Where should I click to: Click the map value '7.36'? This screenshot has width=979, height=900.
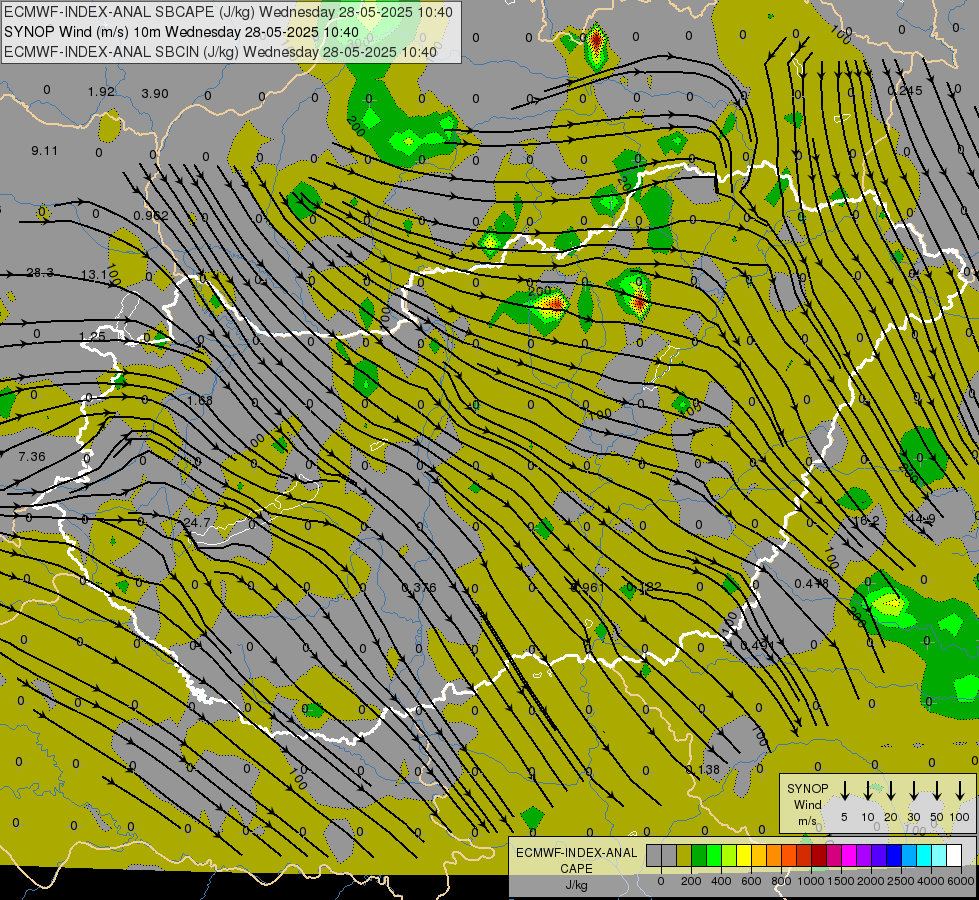pos(32,457)
